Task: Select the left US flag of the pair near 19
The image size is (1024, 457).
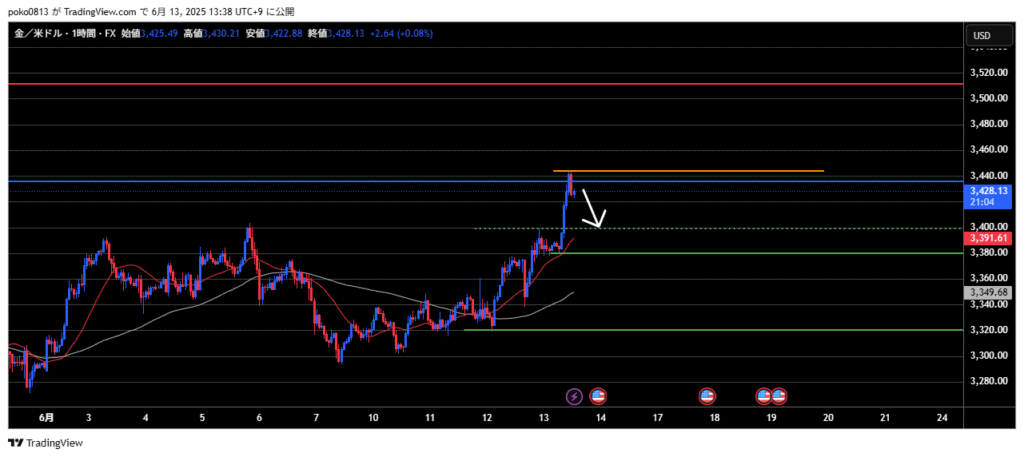Action: pos(764,396)
